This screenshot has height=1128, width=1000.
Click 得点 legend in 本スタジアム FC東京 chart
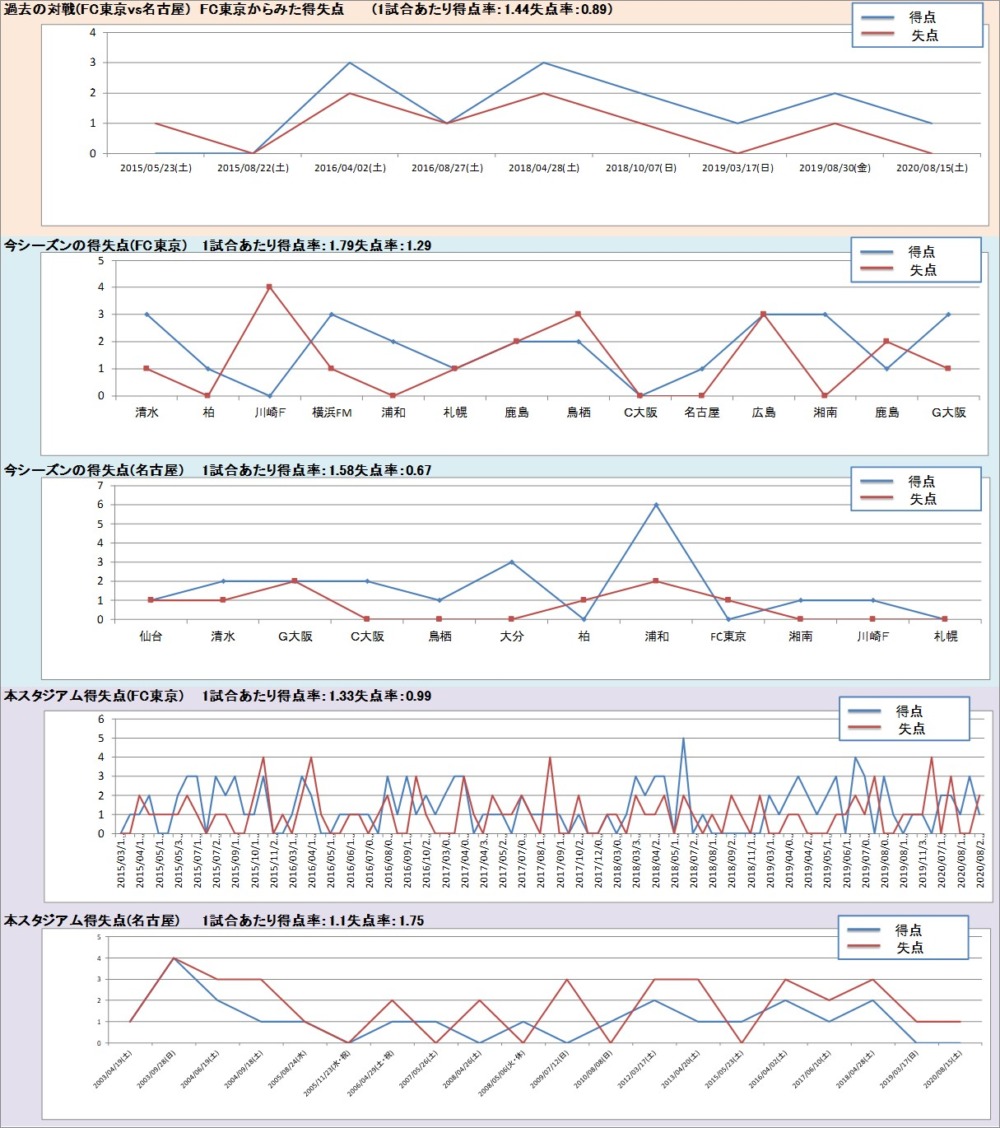[x=908, y=710]
